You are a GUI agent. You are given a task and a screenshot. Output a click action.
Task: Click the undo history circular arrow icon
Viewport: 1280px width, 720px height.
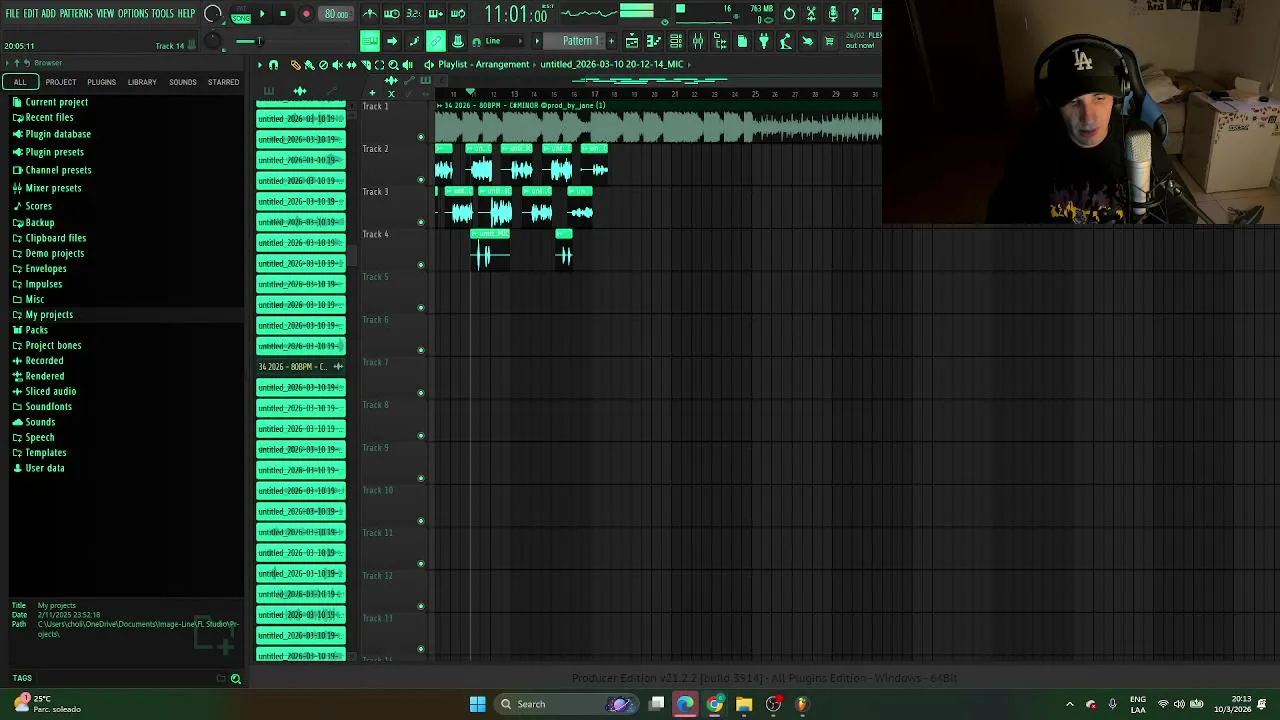(789, 14)
